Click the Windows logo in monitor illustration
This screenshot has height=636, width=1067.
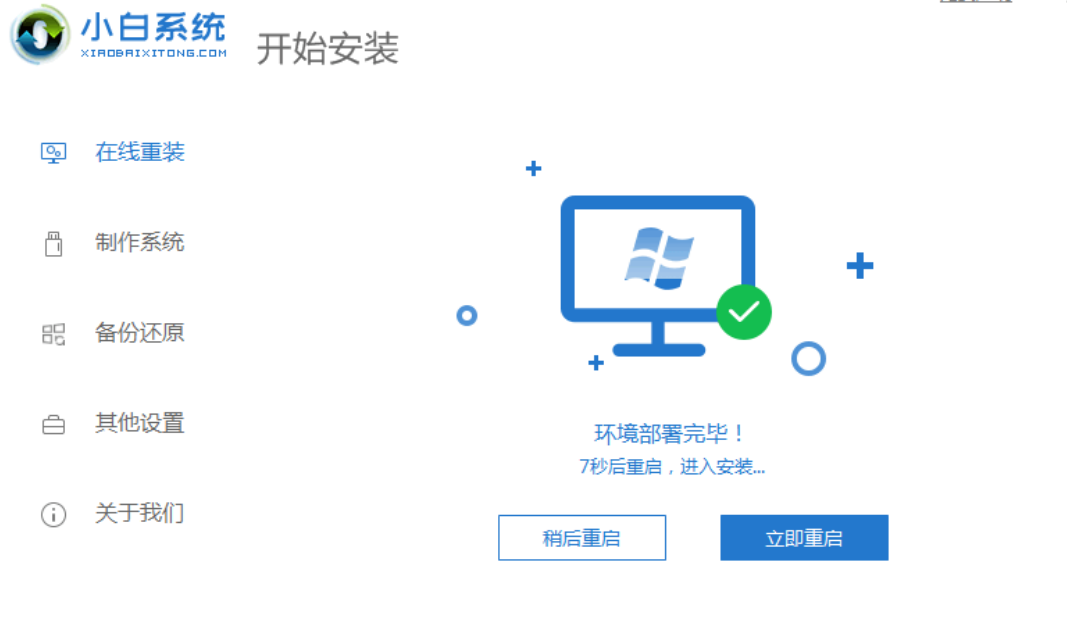[x=659, y=258]
